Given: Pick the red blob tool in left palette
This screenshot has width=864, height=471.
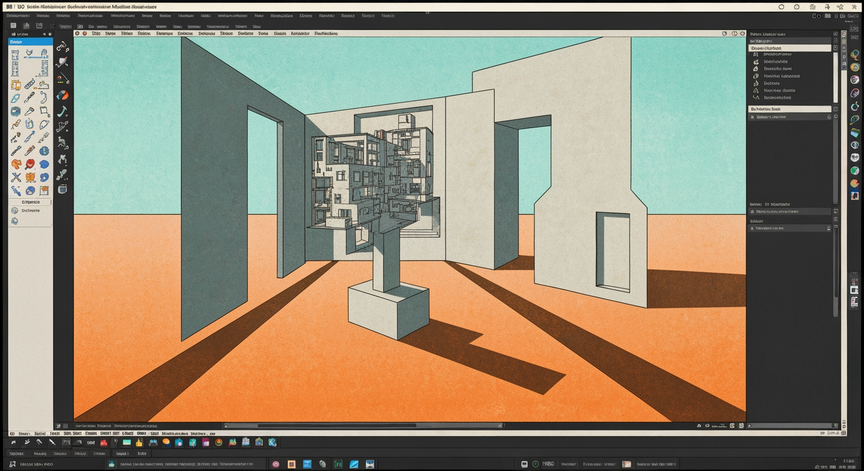Looking at the screenshot, I should (x=30, y=164).
